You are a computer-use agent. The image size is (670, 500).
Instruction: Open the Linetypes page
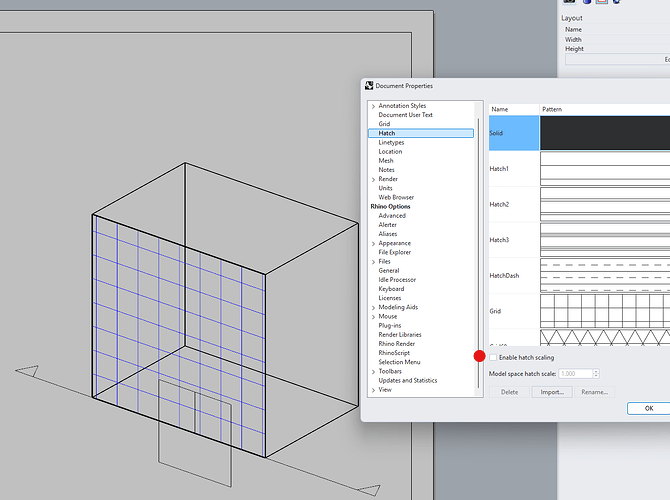391,142
